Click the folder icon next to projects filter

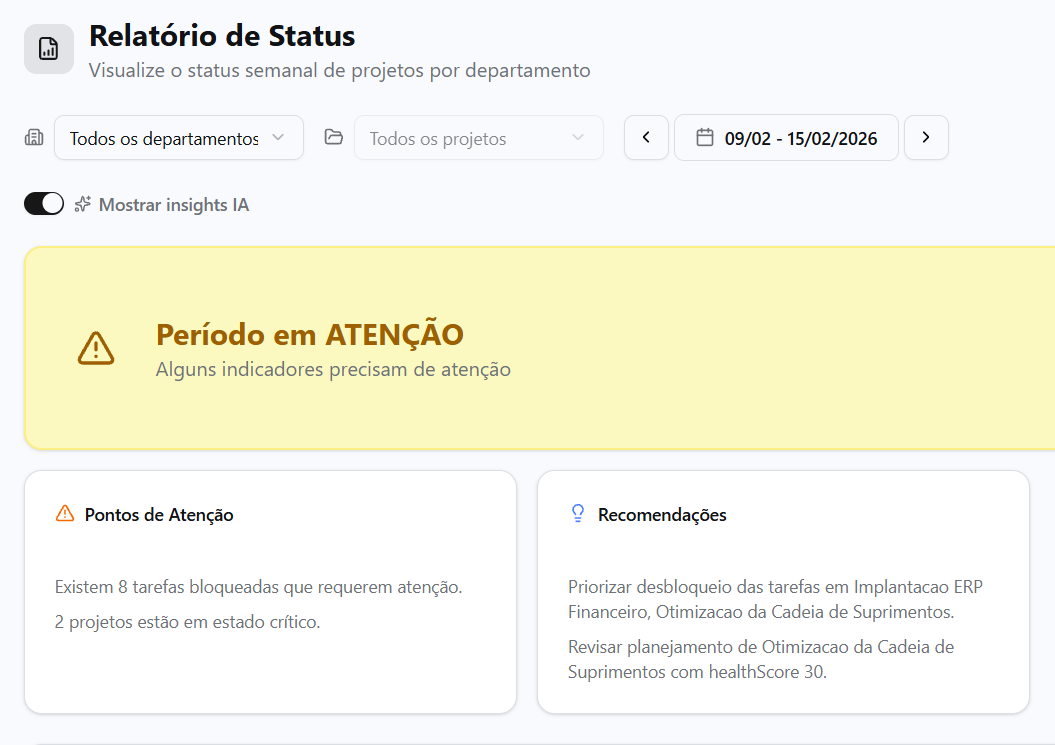(334, 137)
